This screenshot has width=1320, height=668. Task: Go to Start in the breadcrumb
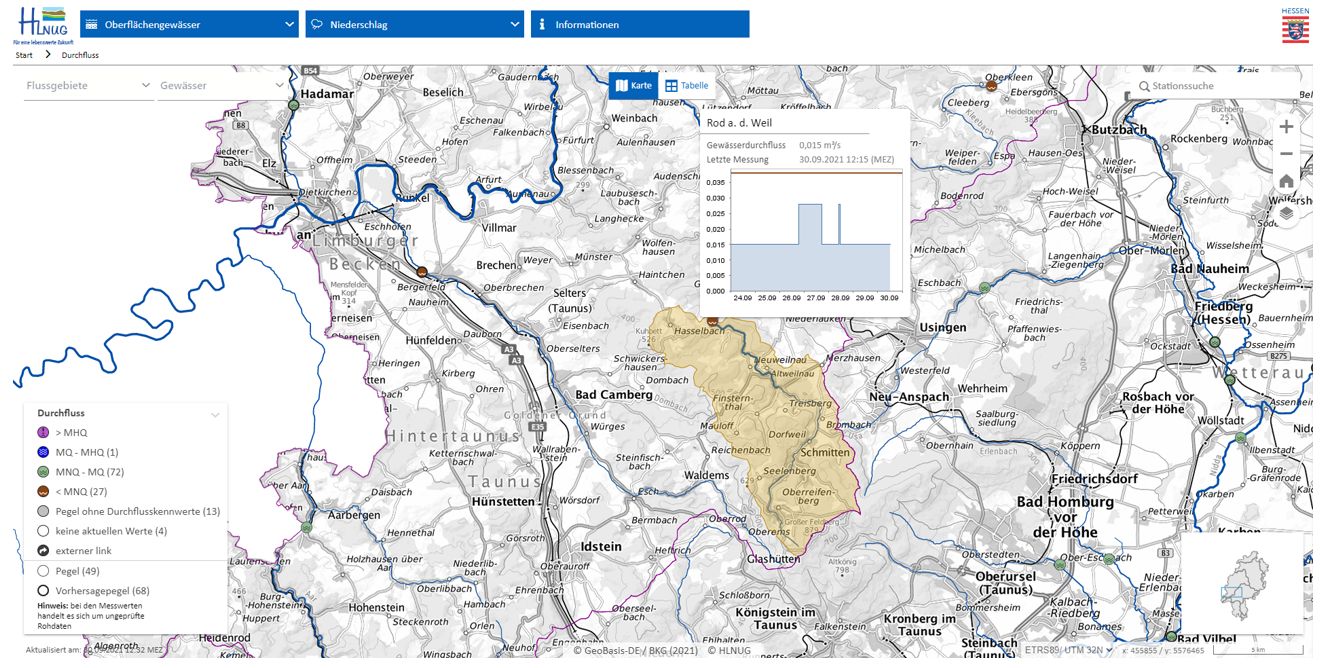pos(23,55)
